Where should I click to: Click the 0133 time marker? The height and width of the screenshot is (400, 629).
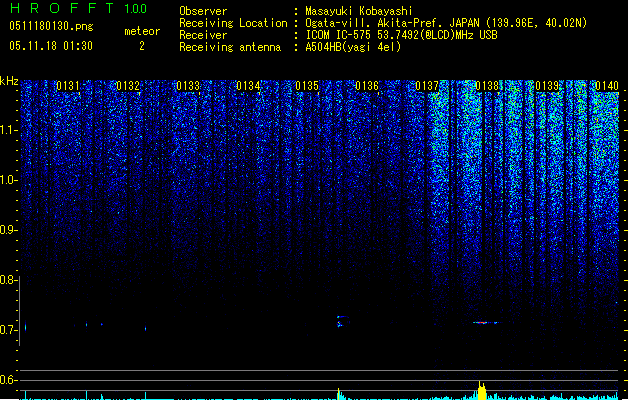188,86
